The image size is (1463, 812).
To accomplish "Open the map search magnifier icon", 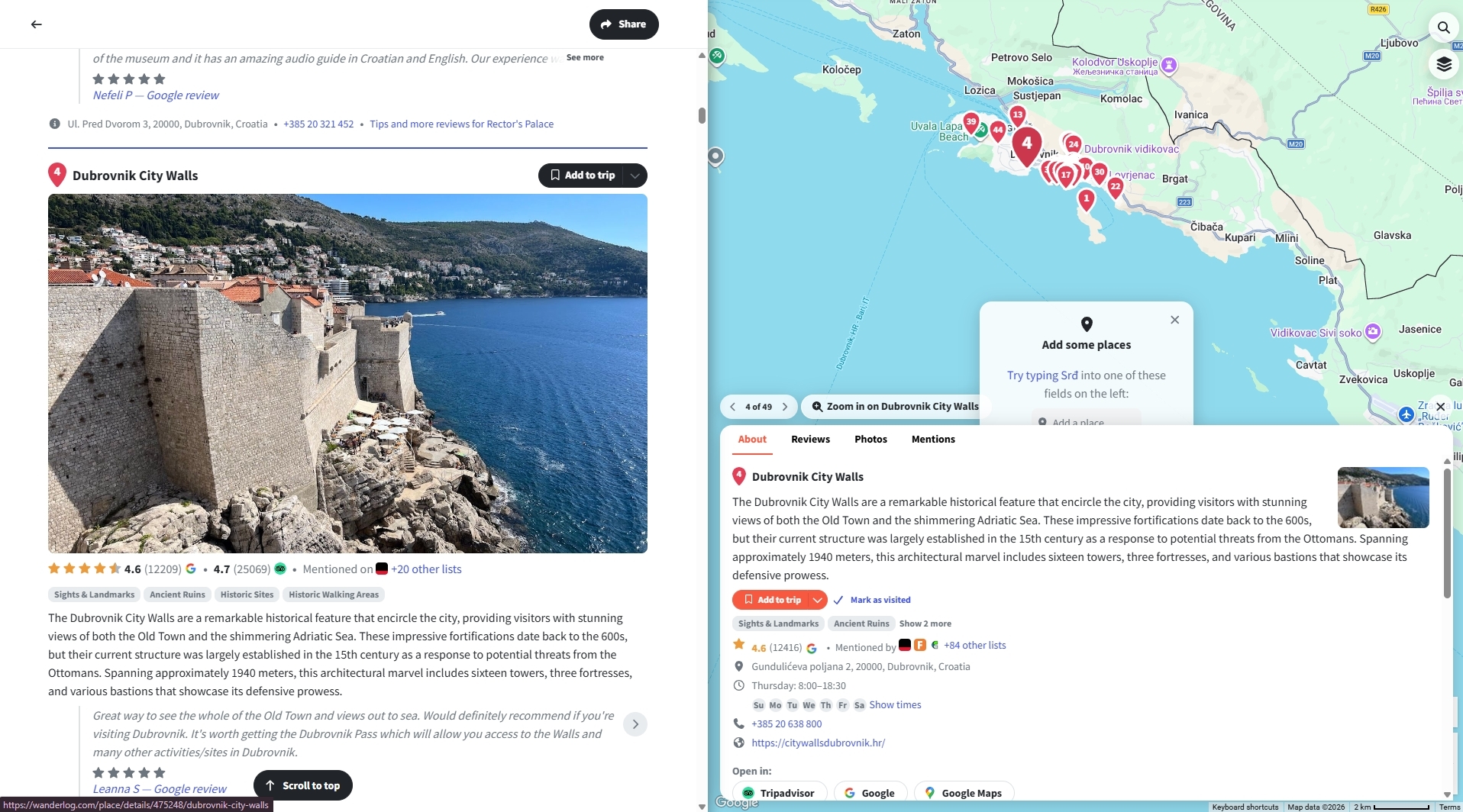I will click(1443, 27).
